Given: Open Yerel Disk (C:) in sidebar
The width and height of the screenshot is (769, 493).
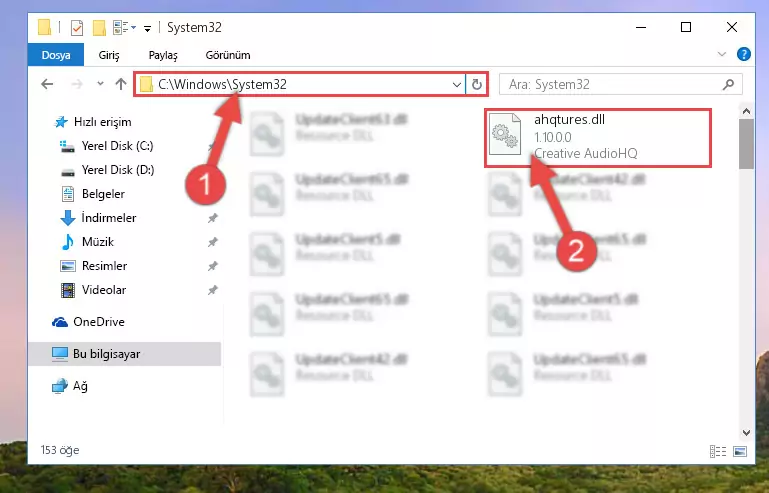Looking at the screenshot, I should tap(117, 146).
